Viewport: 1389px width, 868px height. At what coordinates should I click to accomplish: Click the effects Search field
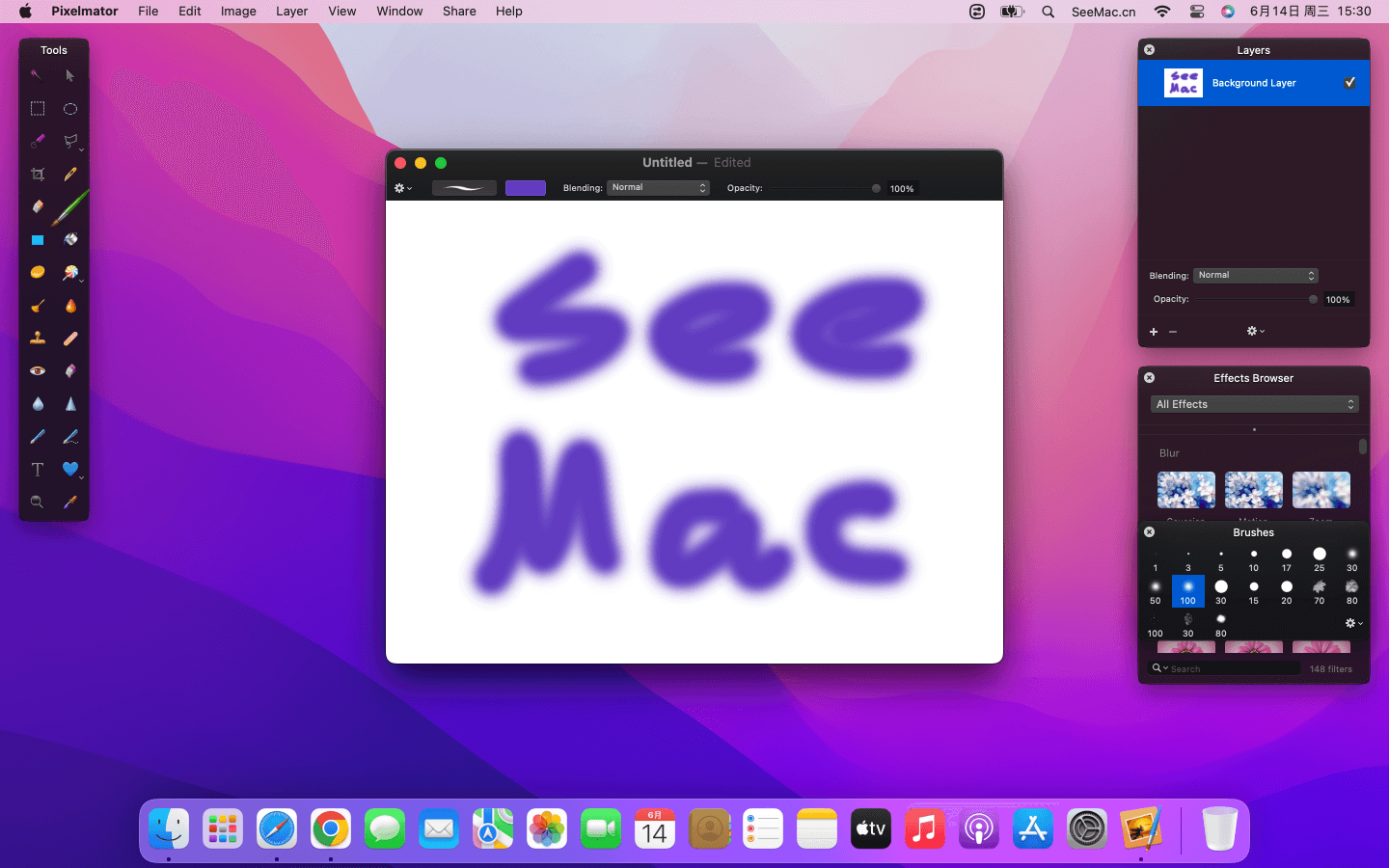tap(1230, 668)
